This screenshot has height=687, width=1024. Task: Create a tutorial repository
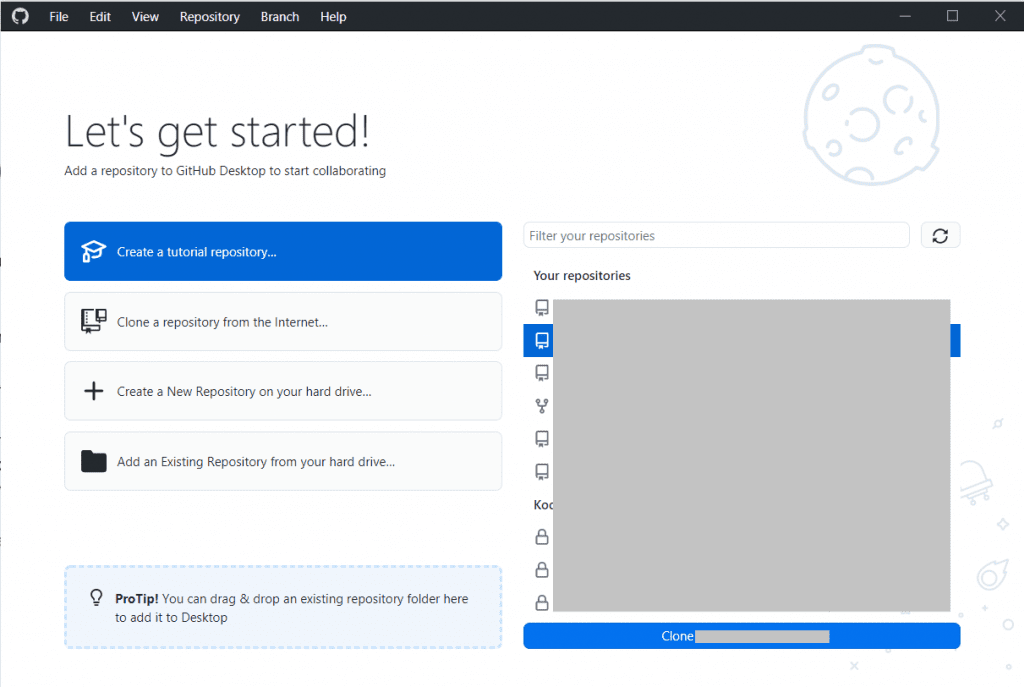(283, 251)
